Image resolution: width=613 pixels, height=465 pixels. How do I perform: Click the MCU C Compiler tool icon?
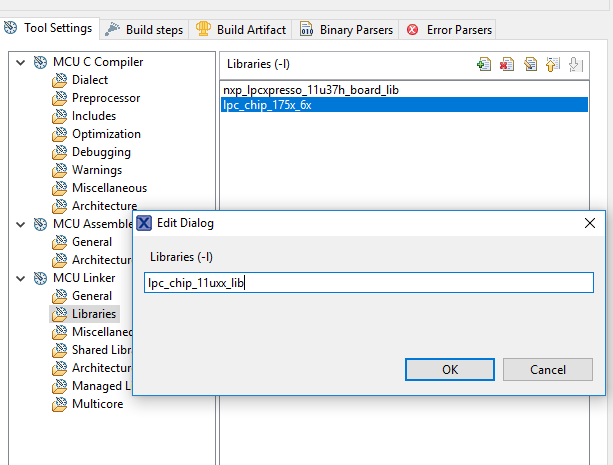tap(40, 62)
